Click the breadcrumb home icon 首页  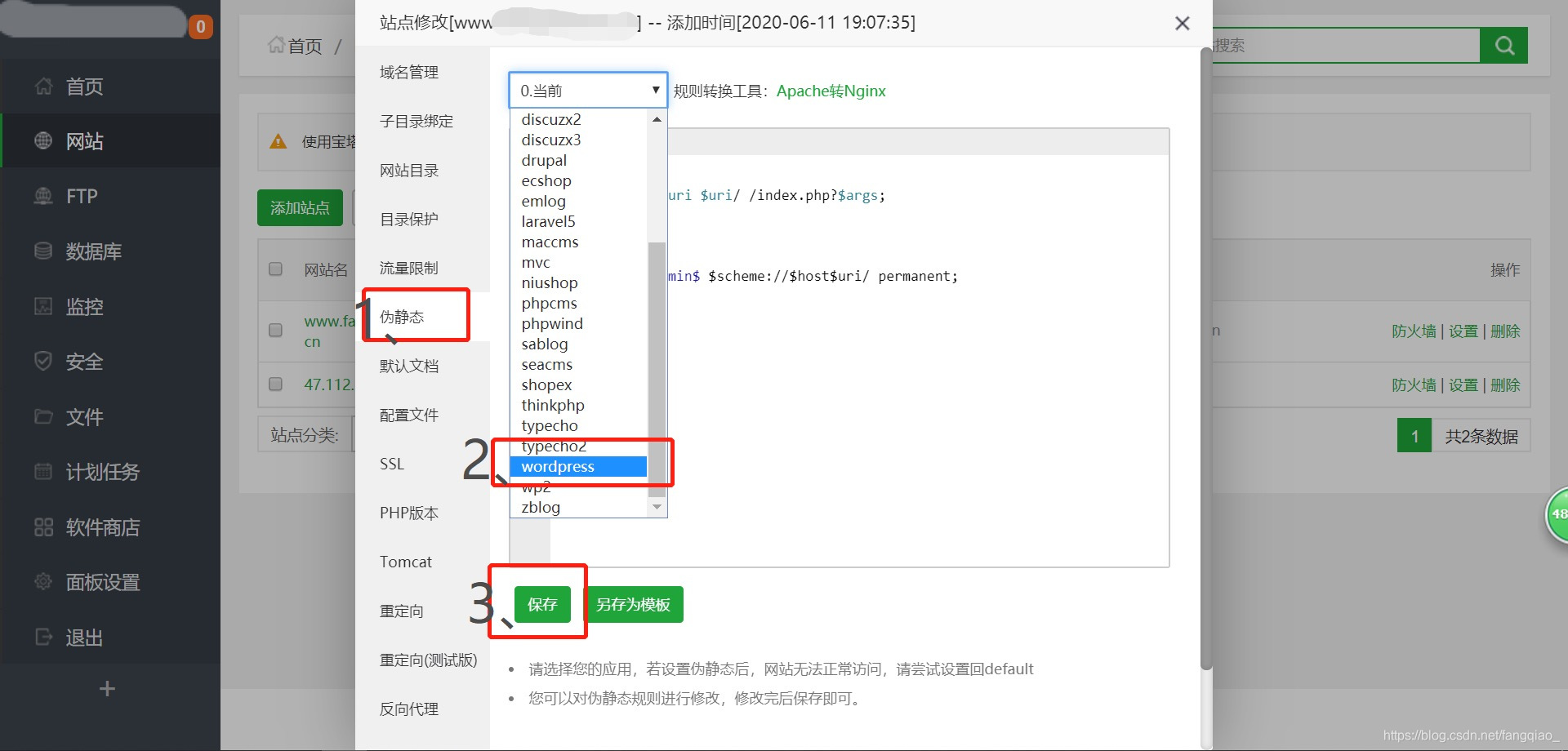pos(277,45)
